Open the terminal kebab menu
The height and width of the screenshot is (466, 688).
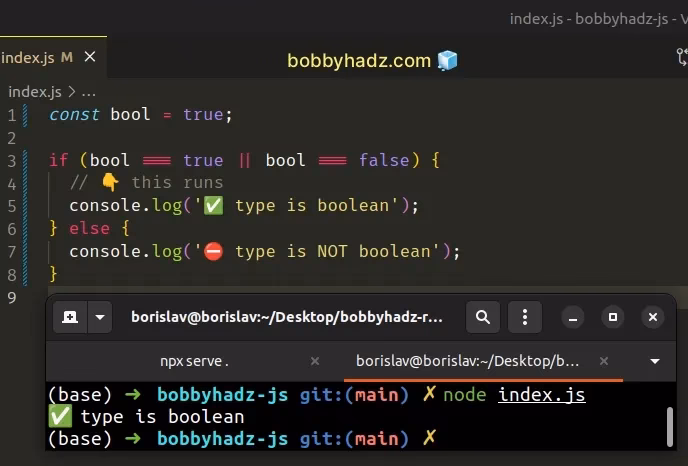click(x=525, y=317)
